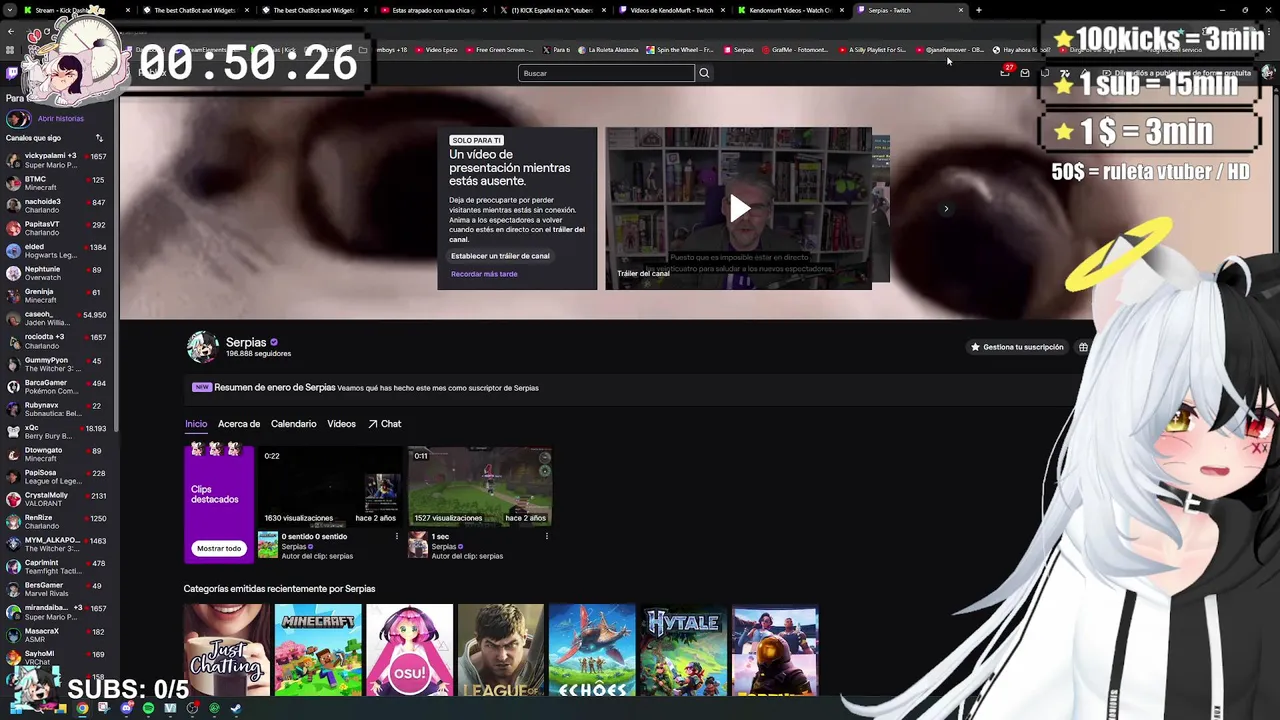This screenshot has height=720, width=1280.
Task: Open Just Chatting category cover
Action: (x=227, y=650)
